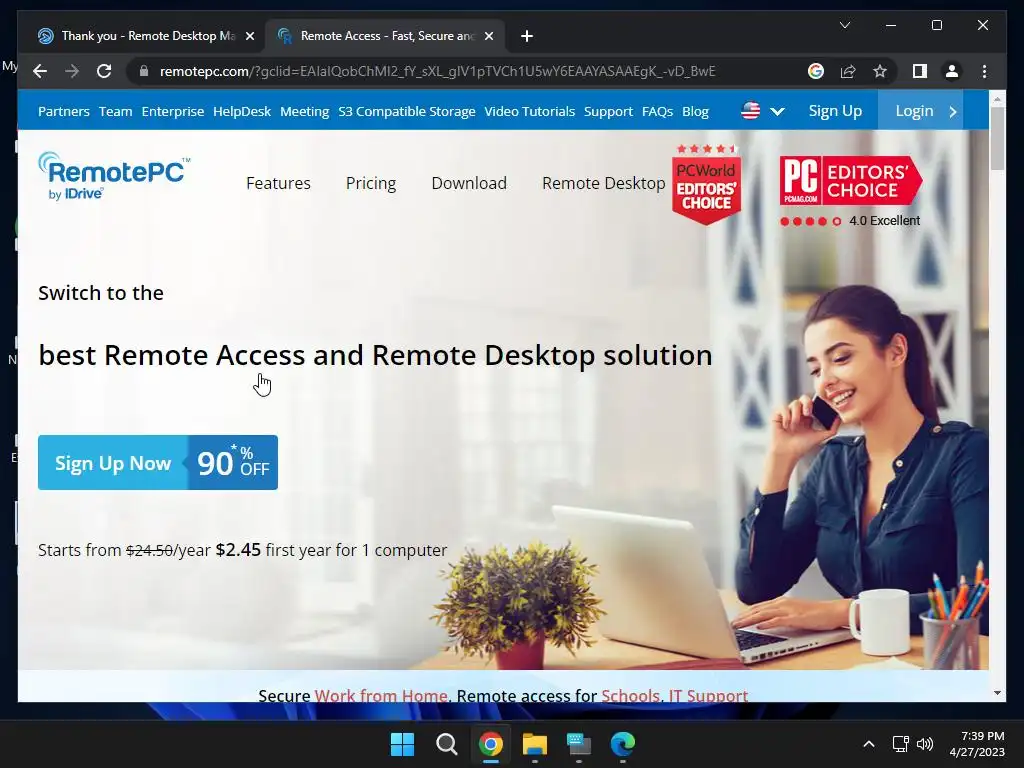Click the scrollbar down arrow
The height and width of the screenshot is (768, 1024).
pyautogui.click(x=997, y=693)
